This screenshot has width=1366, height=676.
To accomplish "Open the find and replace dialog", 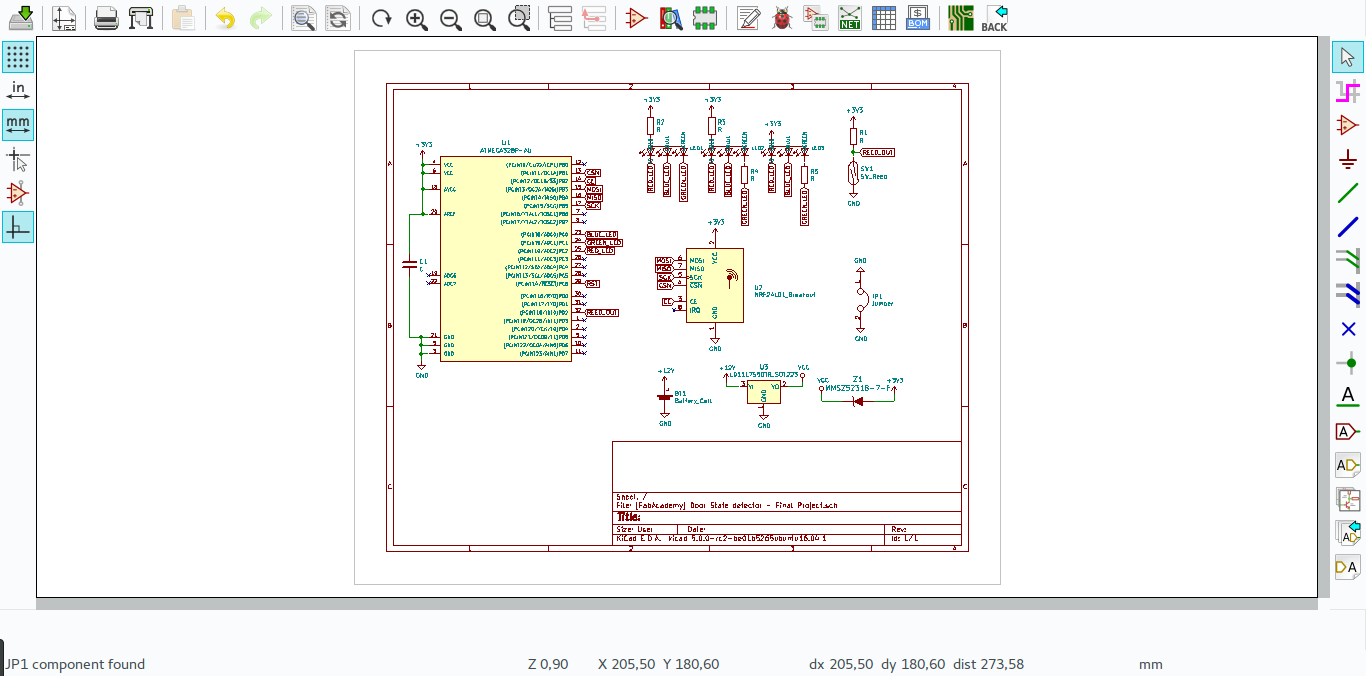I will [x=337, y=17].
